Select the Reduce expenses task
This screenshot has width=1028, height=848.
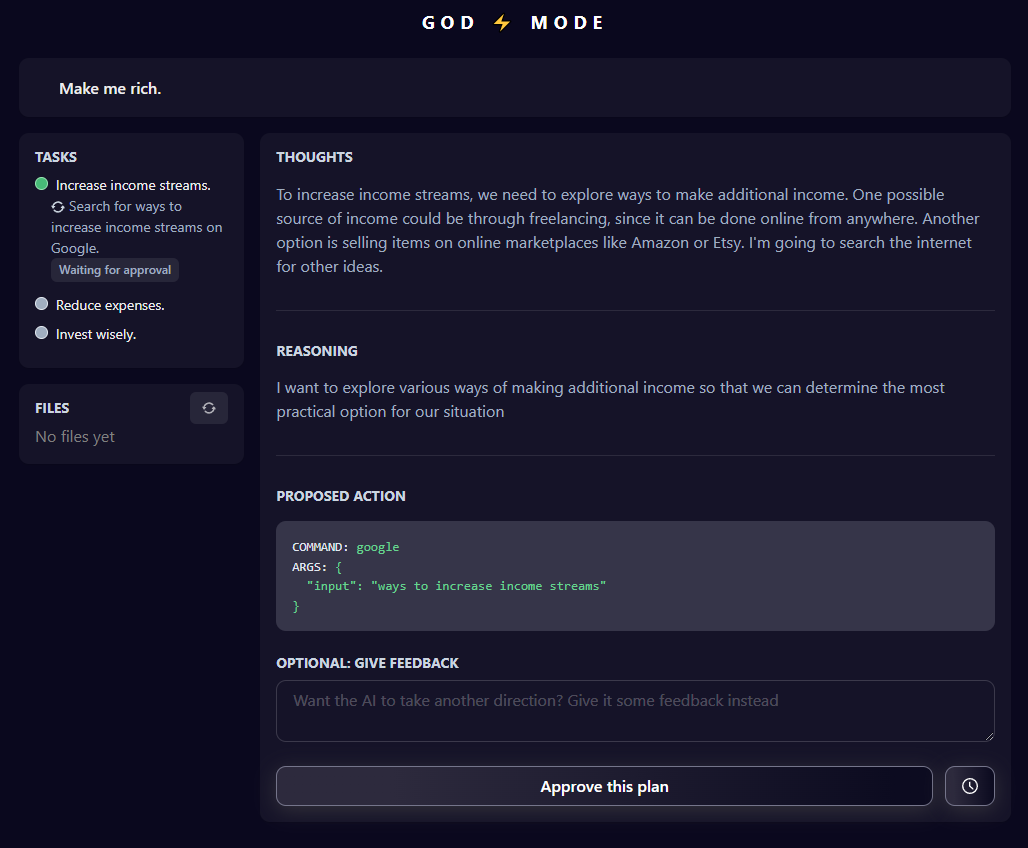tap(110, 305)
